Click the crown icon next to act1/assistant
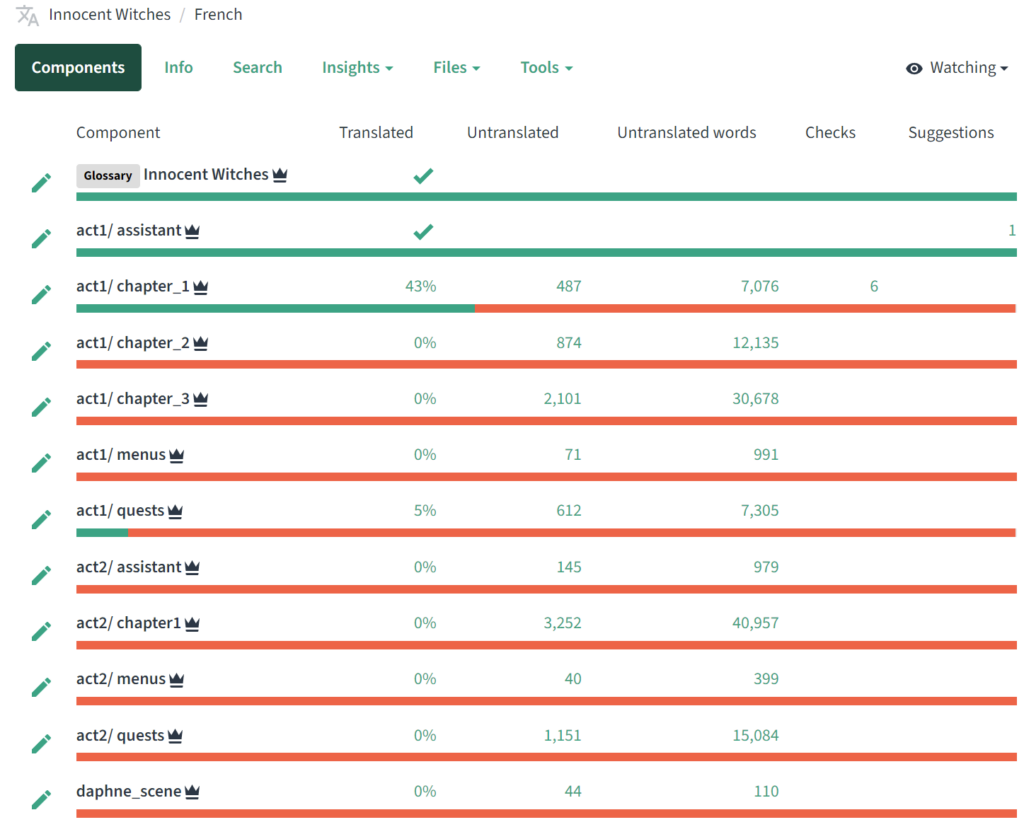1024x827 pixels. click(192, 231)
